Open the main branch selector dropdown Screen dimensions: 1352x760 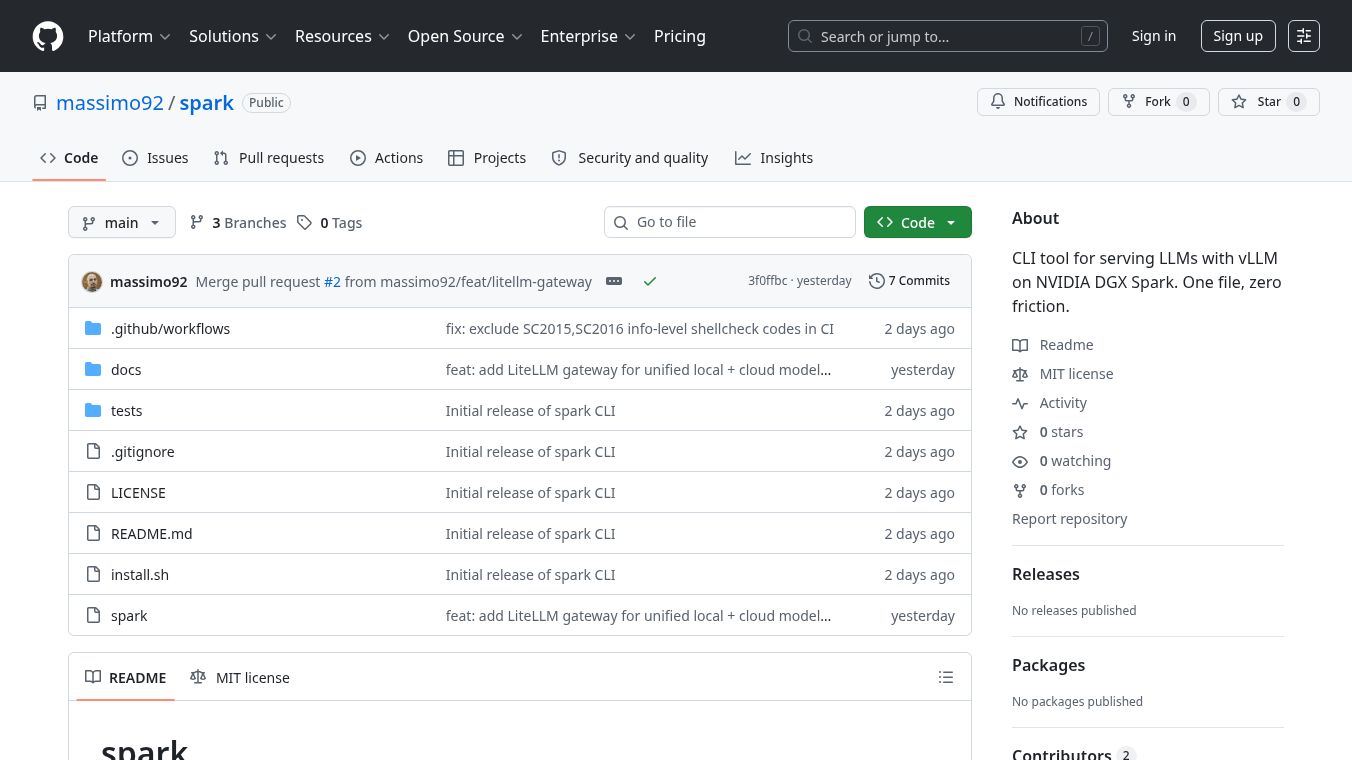coord(122,222)
